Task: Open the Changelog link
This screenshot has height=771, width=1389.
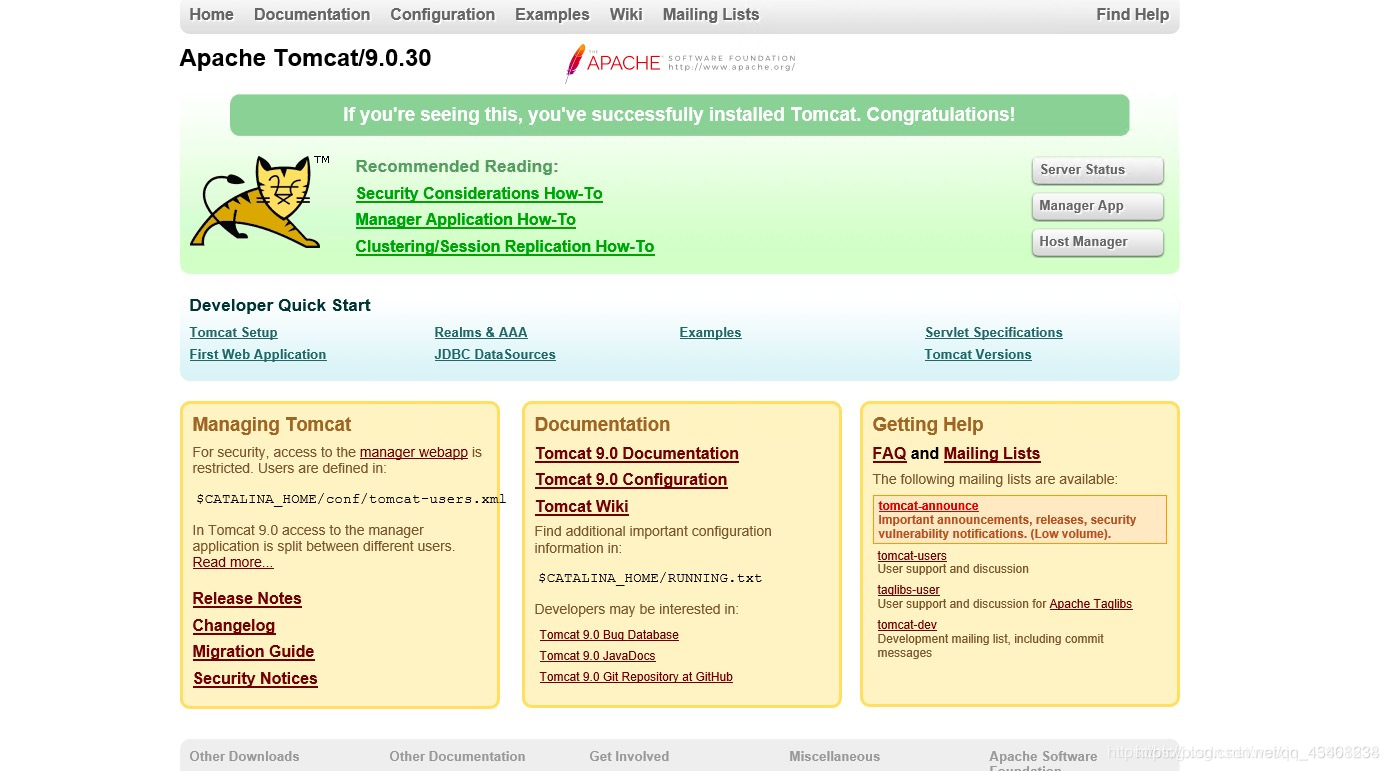Action: (x=234, y=625)
